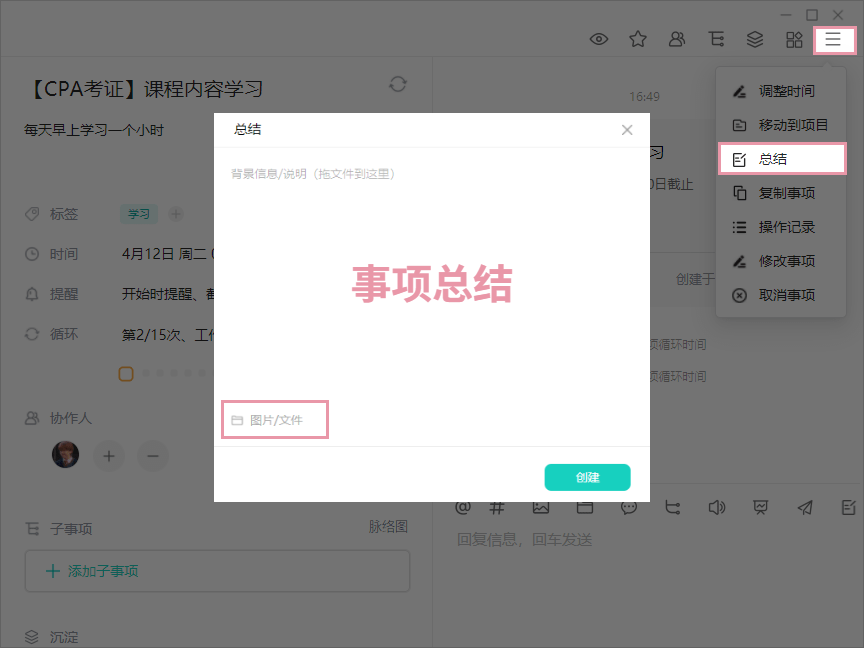The height and width of the screenshot is (648, 864).
Task: Open collaborators icon in top toolbar
Action: pos(677,39)
